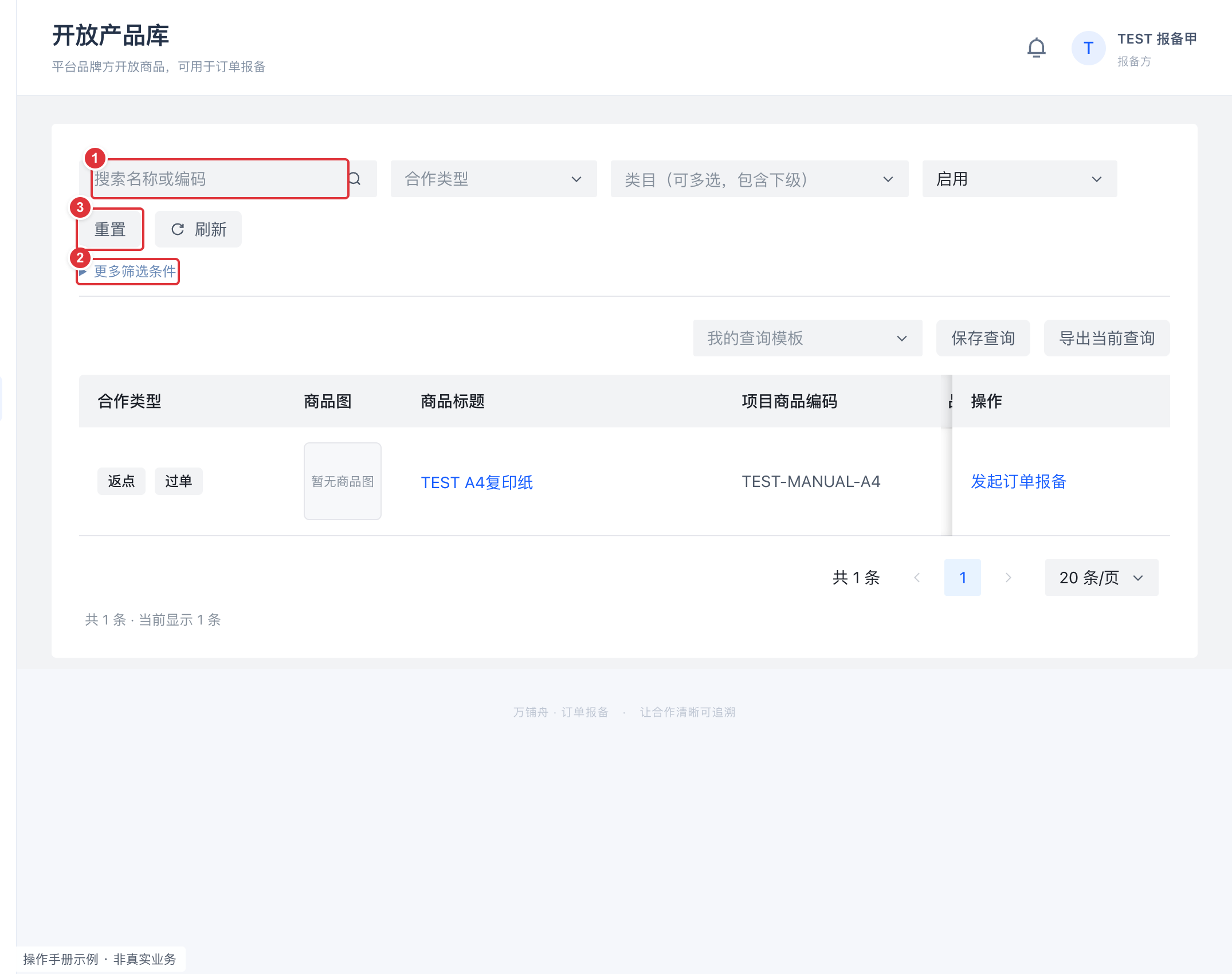This screenshot has width=1232, height=974.
Task: Click the search magnifier icon
Action: click(355, 179)
